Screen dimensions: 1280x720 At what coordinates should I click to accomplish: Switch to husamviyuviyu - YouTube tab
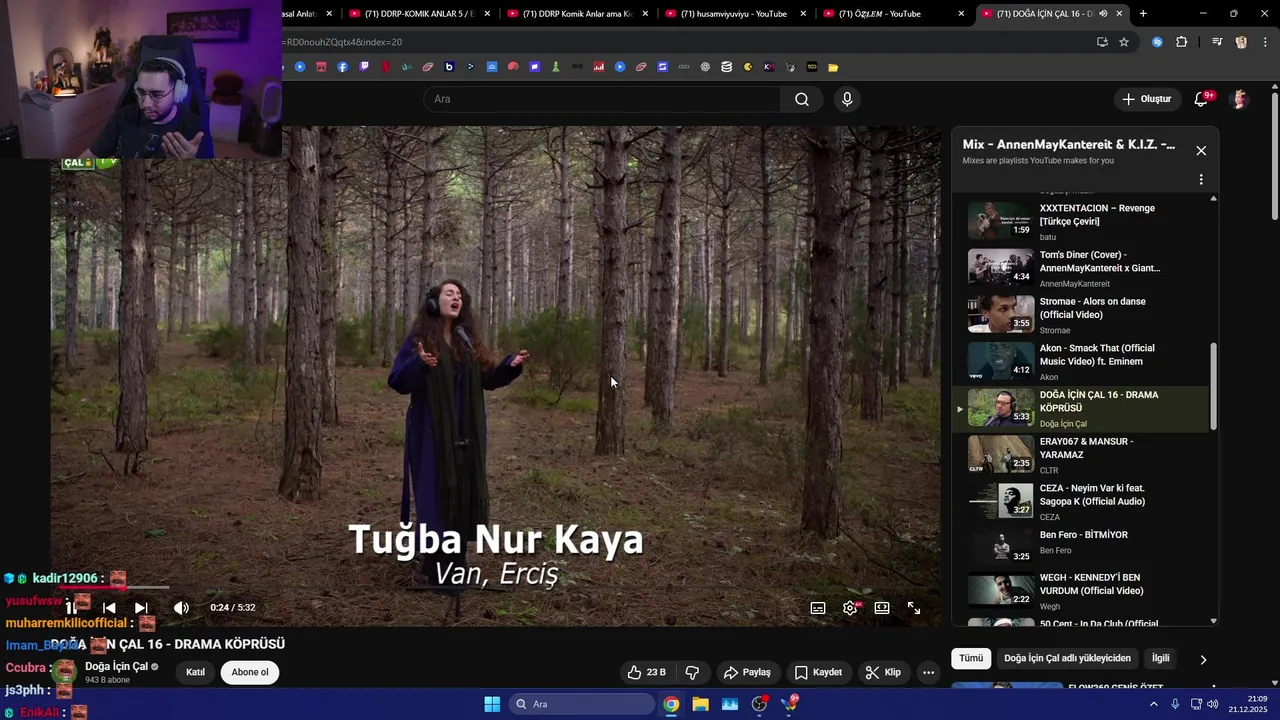click(735, 13)
